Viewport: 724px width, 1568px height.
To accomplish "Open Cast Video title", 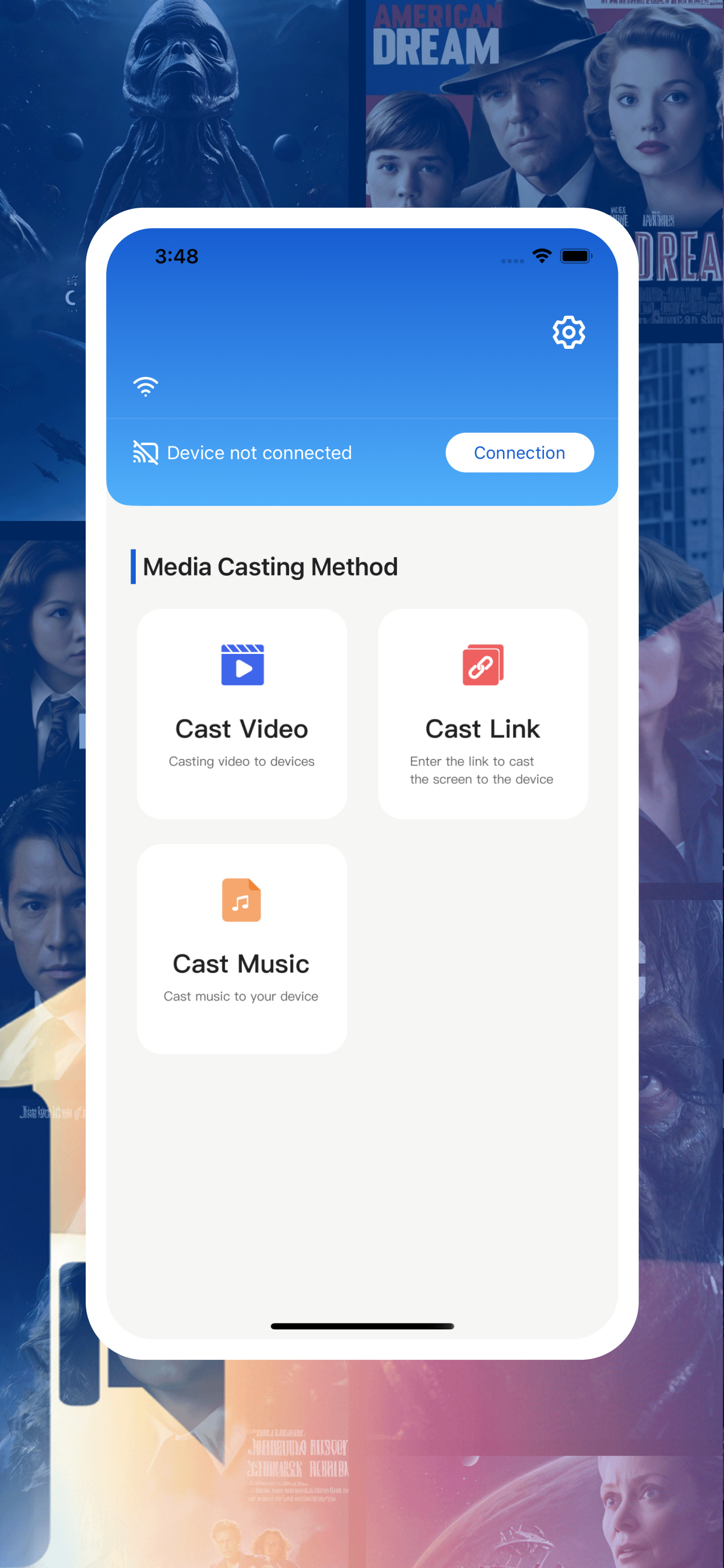I will 241,729.
